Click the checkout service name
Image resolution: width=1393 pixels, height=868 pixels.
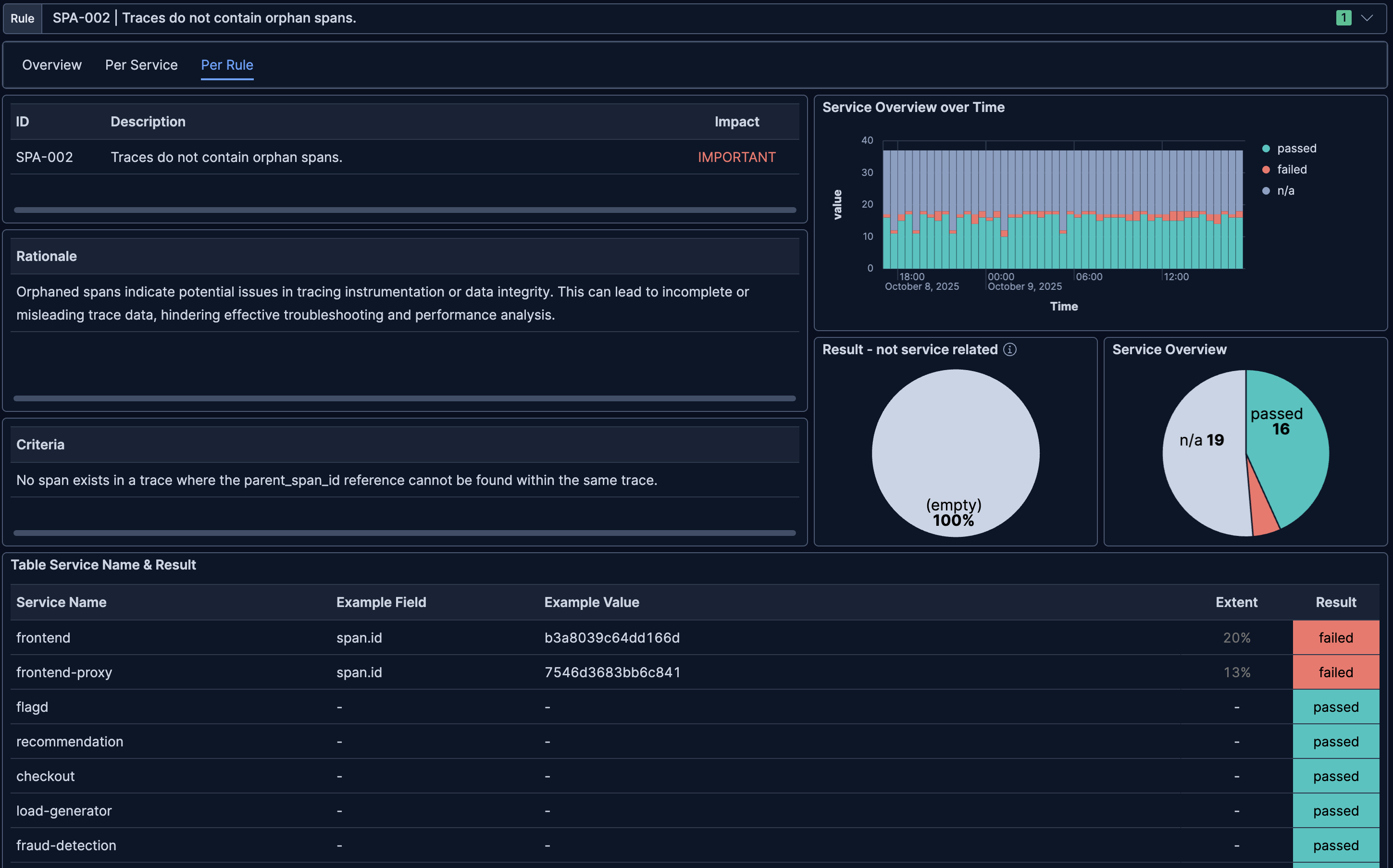pos(45,776)
